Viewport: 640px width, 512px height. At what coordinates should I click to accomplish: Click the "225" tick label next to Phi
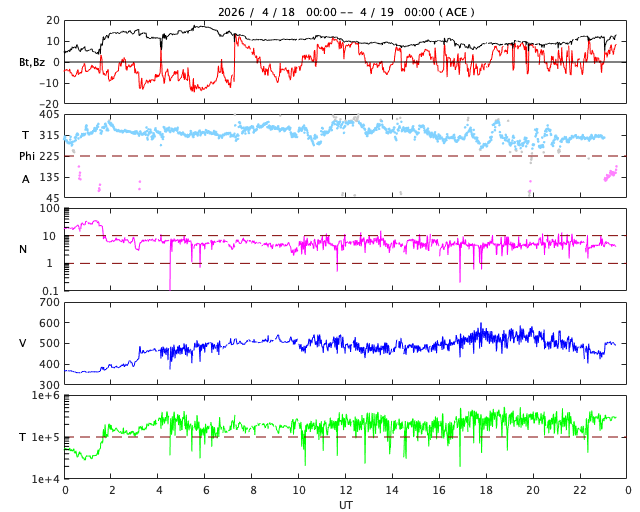pos(49,156)
